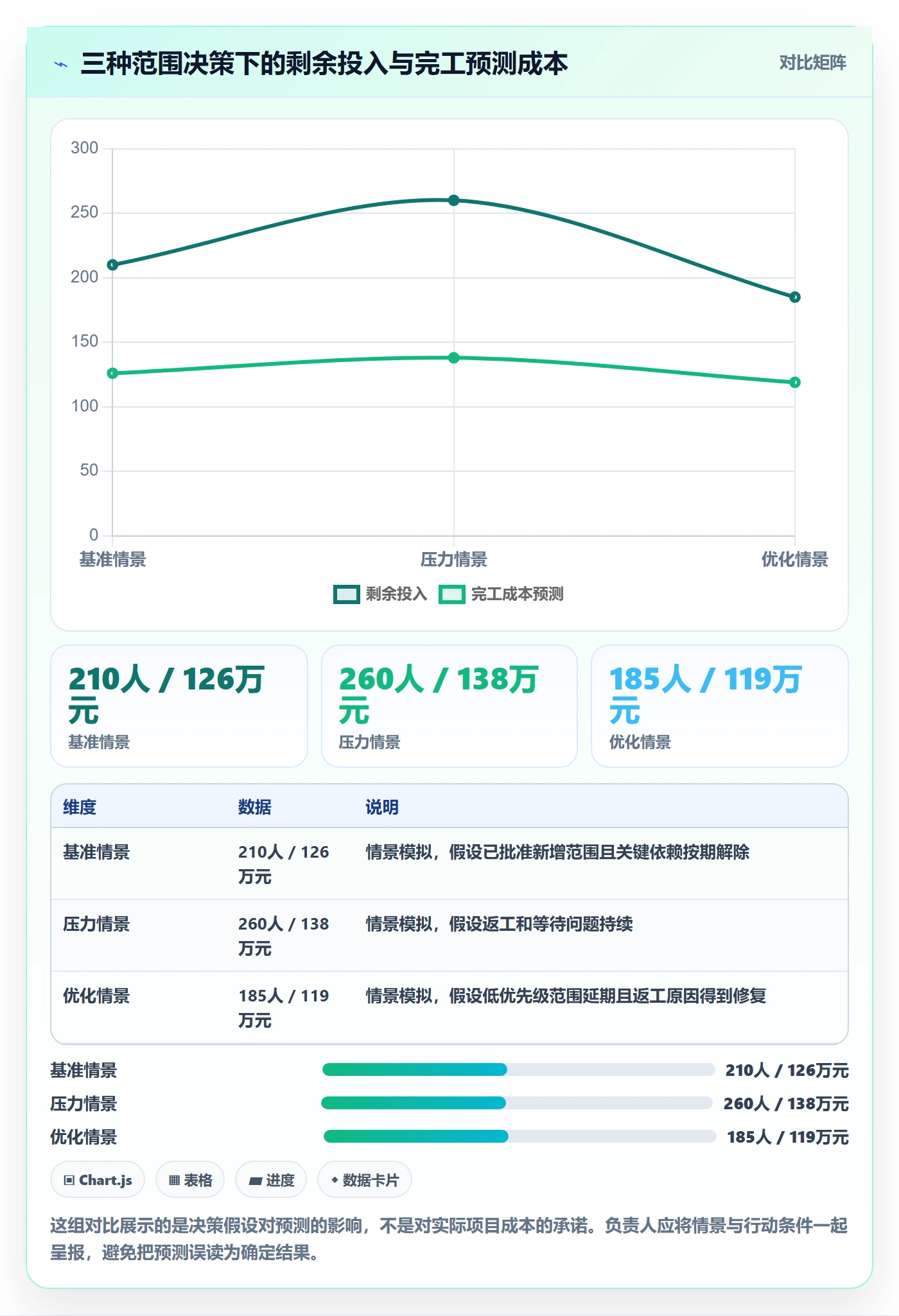Click the 表格 chip grid icon

[x=174, y=1181]
